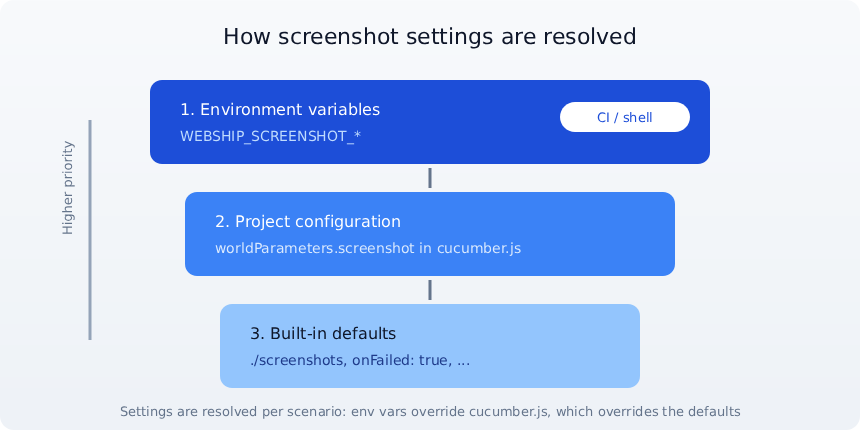Select the Environment variables box
The width and height of the screenshot is (860, 430).
430,122
